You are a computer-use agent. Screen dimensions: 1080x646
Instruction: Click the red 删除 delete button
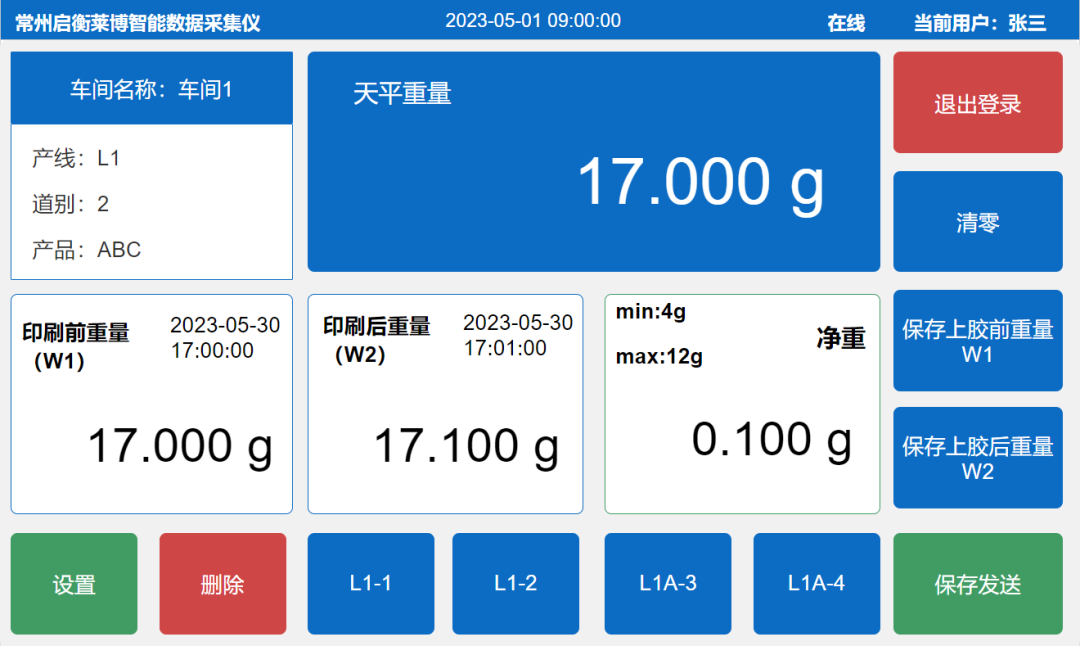[222, 584]
